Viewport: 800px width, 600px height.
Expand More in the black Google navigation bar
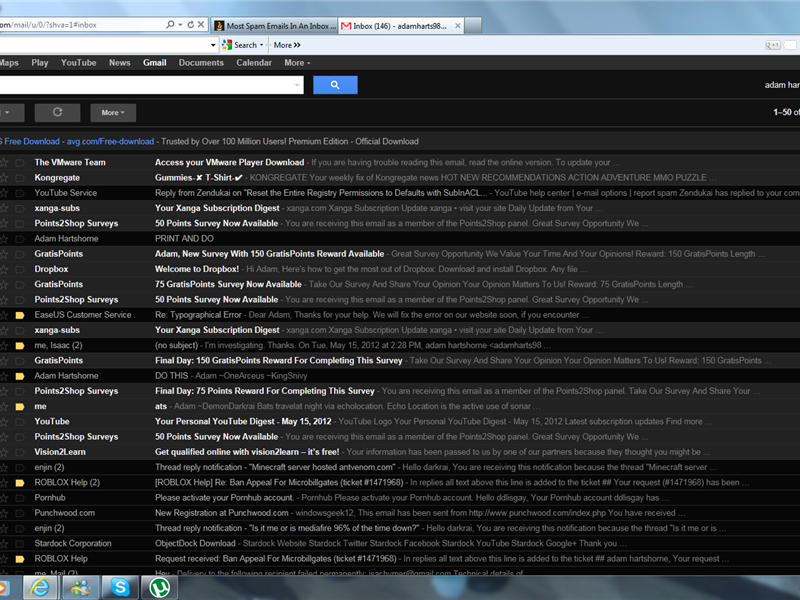coord(296,62)
